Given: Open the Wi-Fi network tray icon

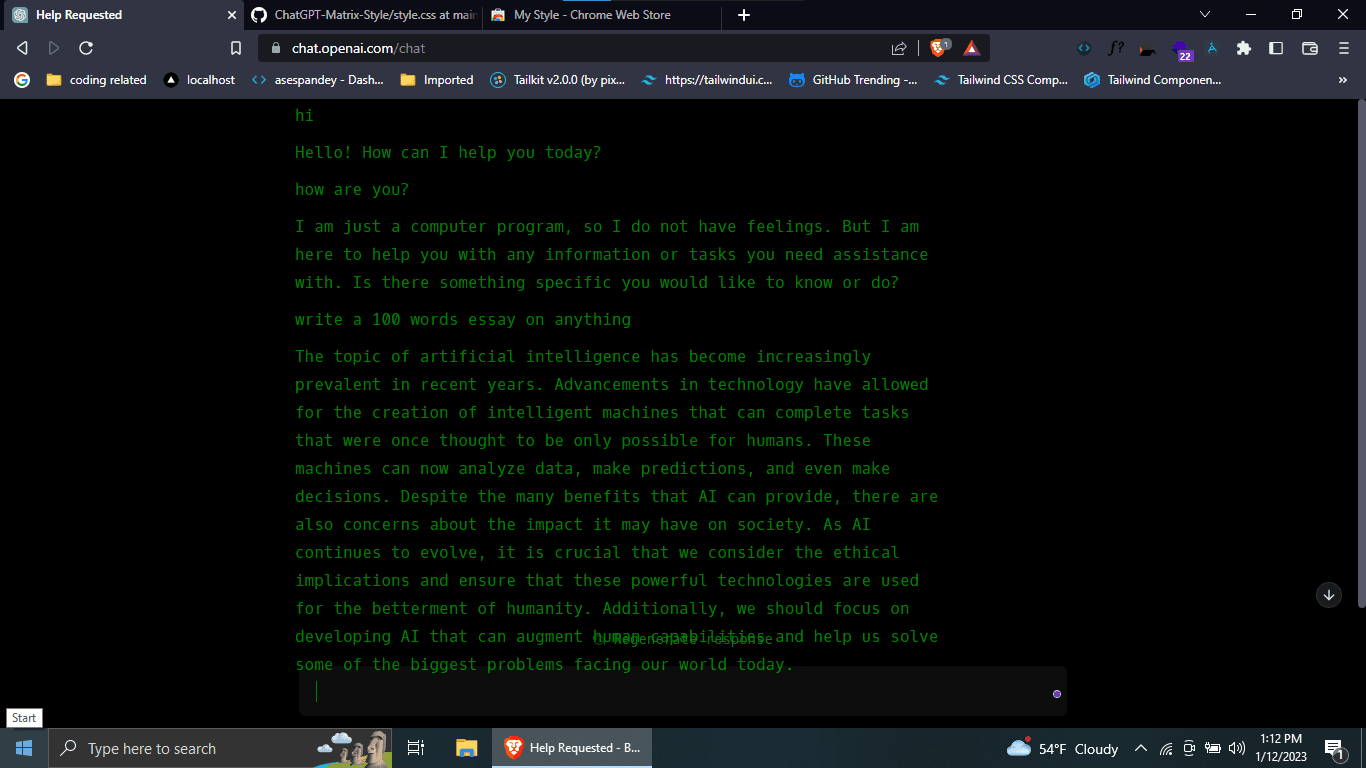Looking at the screenshot, I should (1165, 748).
